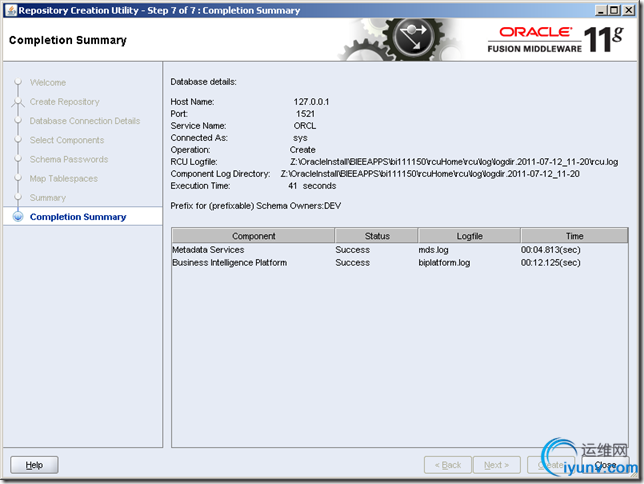The image size is (644, 484).
Task: Select the Business Intelligence Platform row
Action: 400,263
